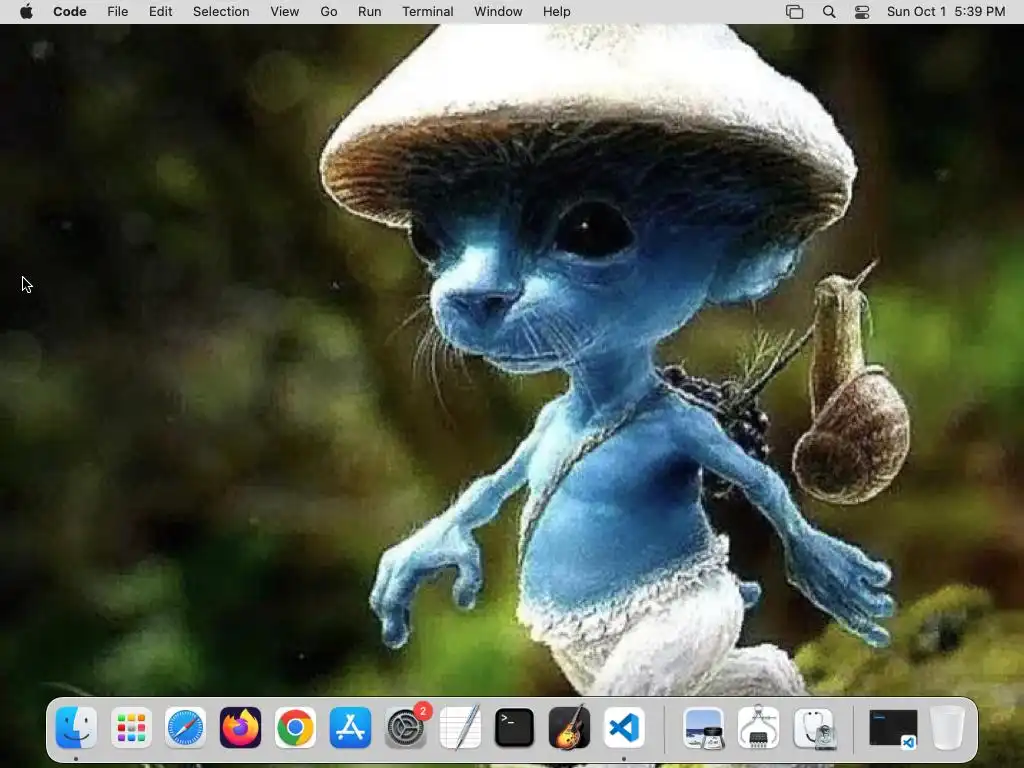This screenshot has width=1024, height=768.
Task: Open System Settings with badge in Dock
Action: point(406,726)
